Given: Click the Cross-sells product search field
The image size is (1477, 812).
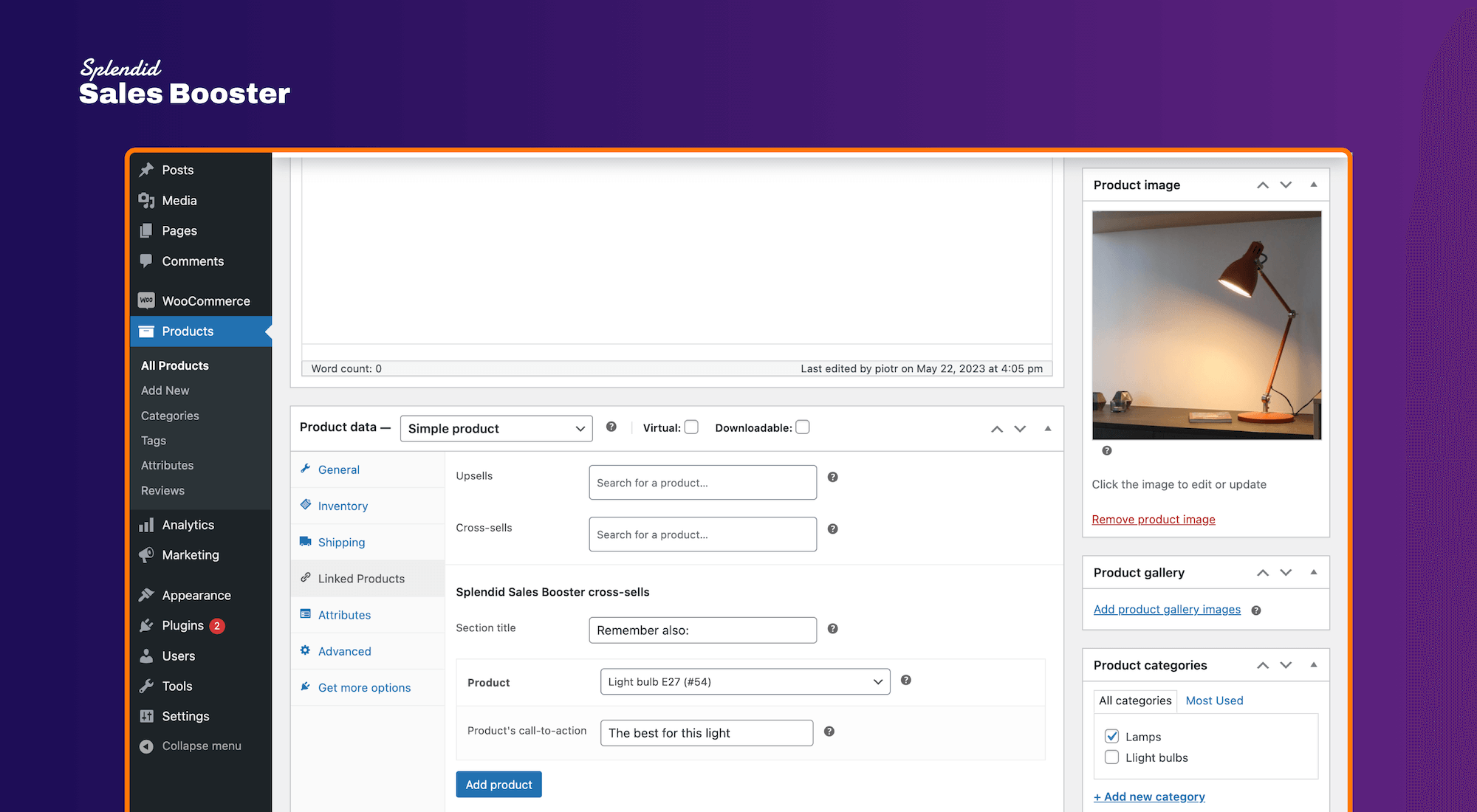Looking at the screenshot, I should 702,534.
